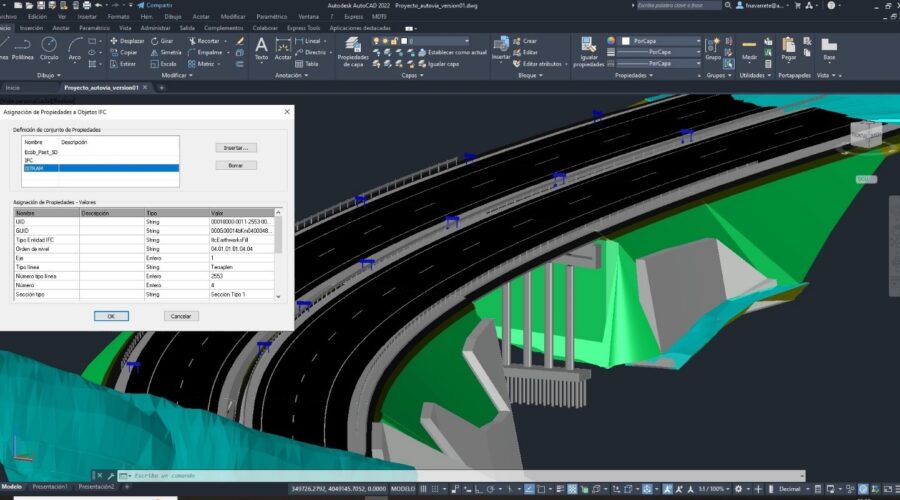Click the Acotar dimension tool
This screenshot has width=900, height=500.
coord(282,49)
